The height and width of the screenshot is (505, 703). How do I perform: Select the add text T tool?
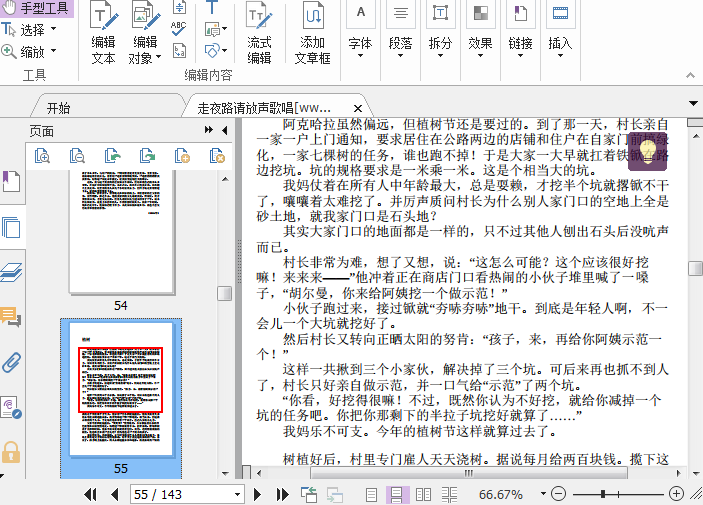click(x=212, y=6)
